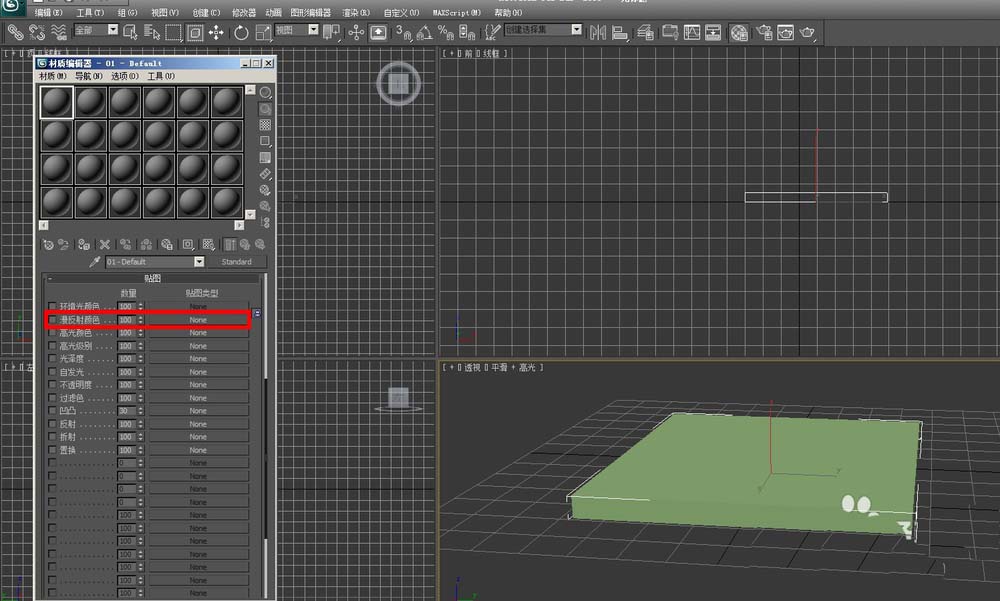Pick material from object with eyedropper
The width and height of the screenshot is (1000, 601).
pos(95,262)
